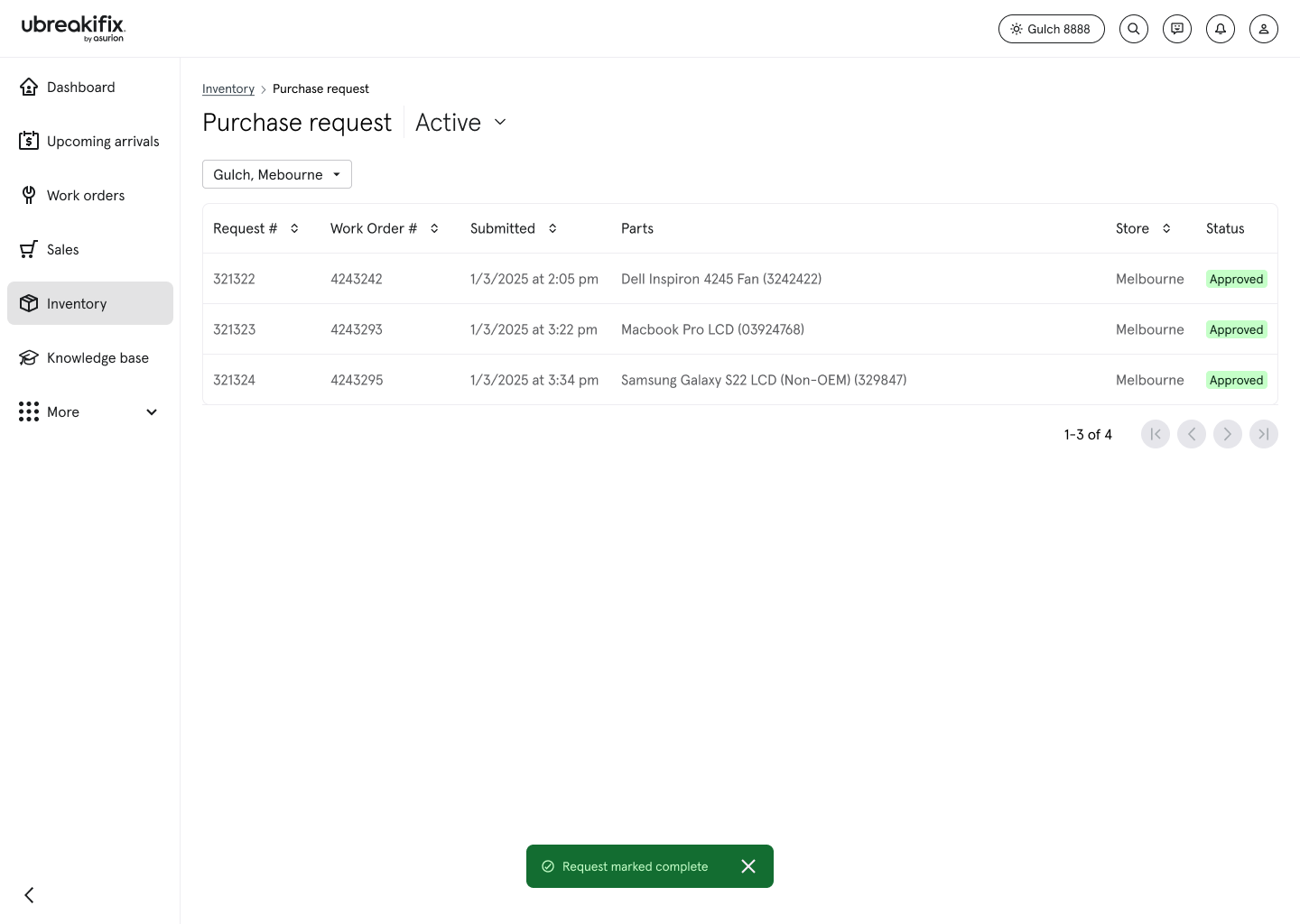
Task: Click Approved badge for request 321322
Action: 1237,279
